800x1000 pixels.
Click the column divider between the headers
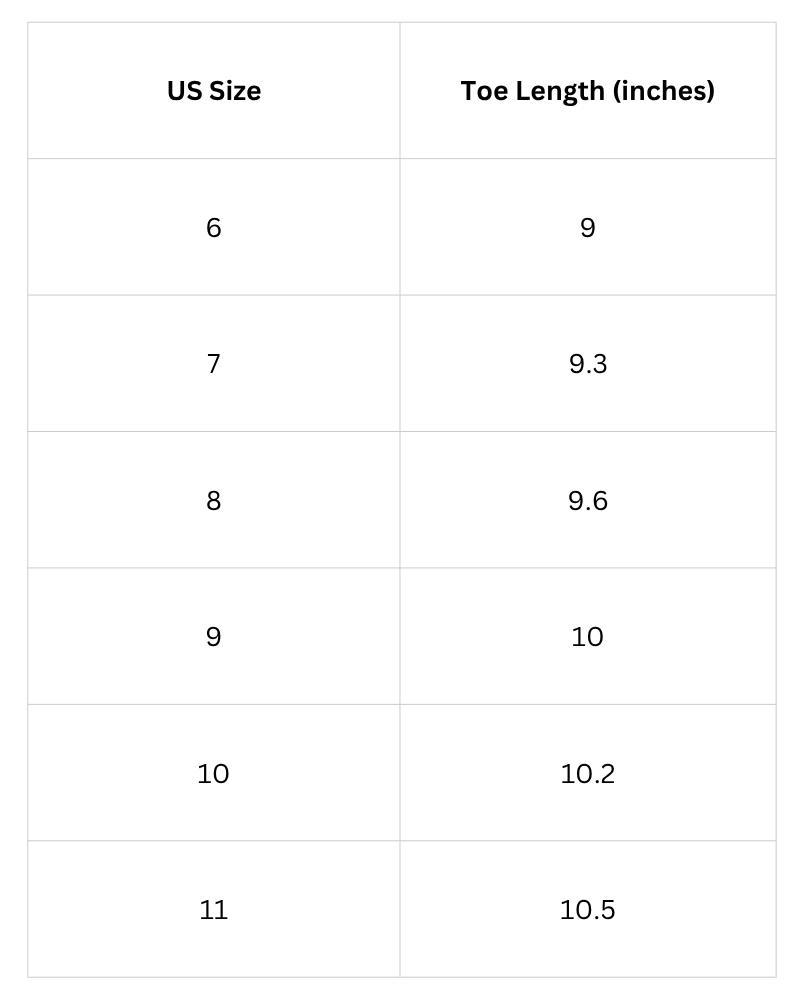coord(400,91)
